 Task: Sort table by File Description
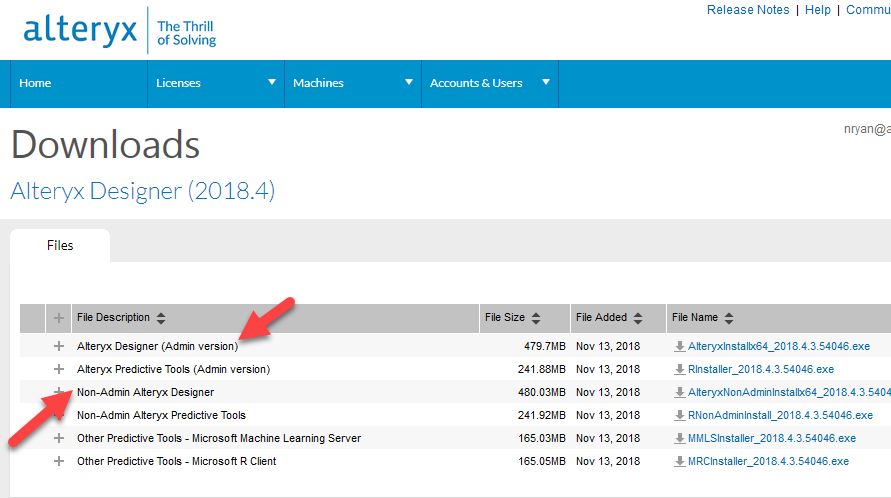coord(161,318)
